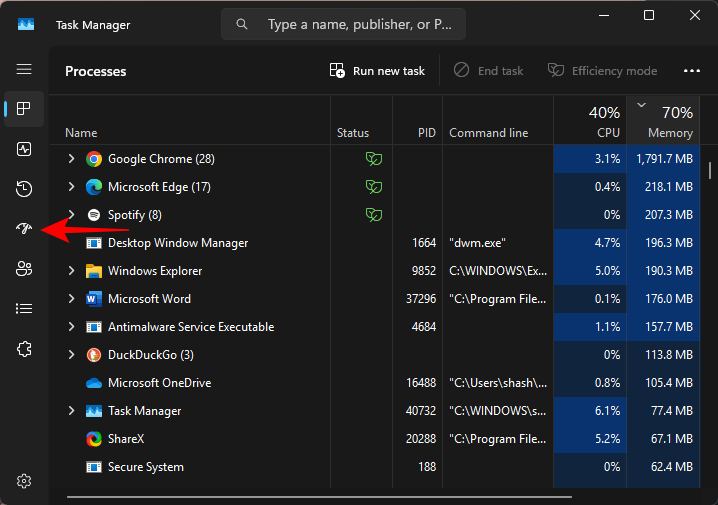Click the search box input field
718x505 pixels.
point(343,24)
